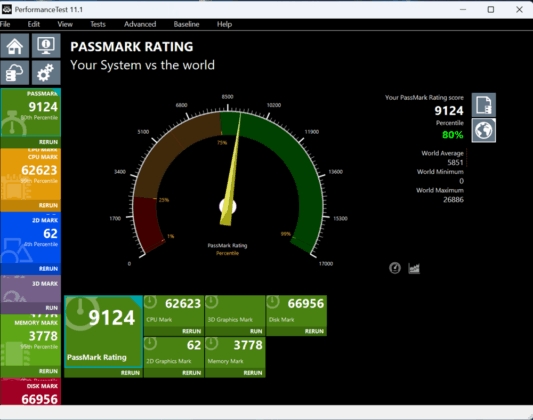The height and width of the screenshot is (420, 533).
Task: Click the timer icon on the Disk Mark tile
Action: pyautogui.click(x=273, y=302)
